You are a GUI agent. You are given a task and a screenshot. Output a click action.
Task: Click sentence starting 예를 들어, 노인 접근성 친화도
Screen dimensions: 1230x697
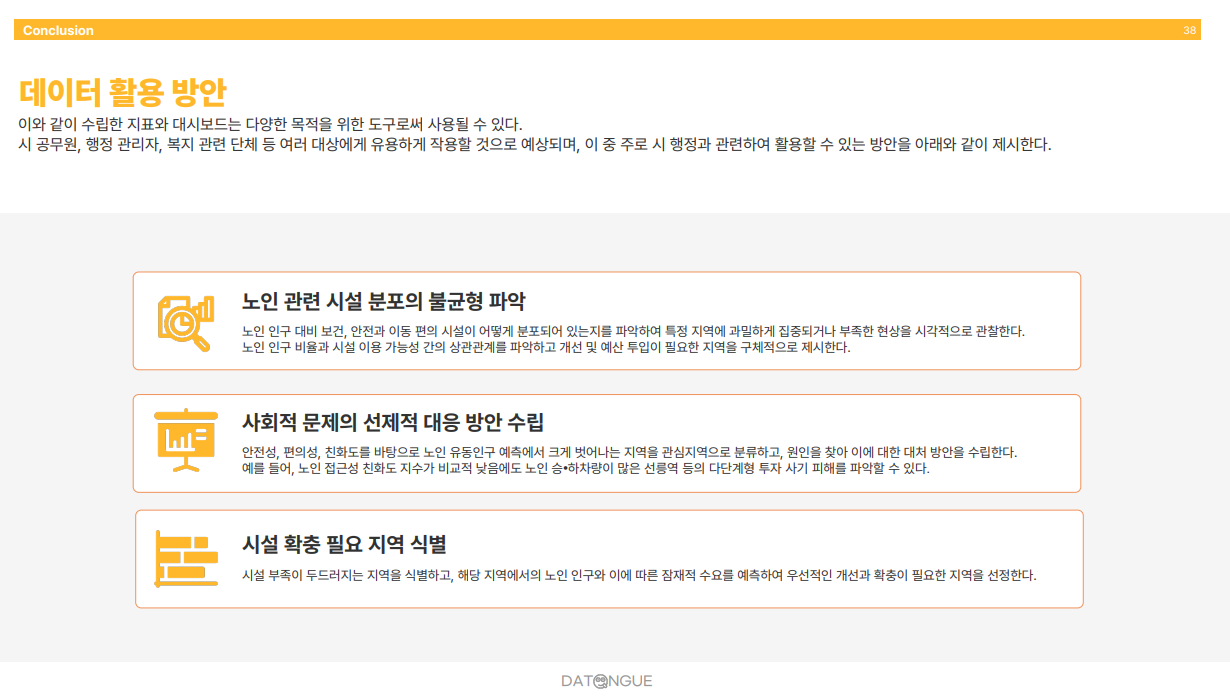pyautogui.click(x=585, y=469)
